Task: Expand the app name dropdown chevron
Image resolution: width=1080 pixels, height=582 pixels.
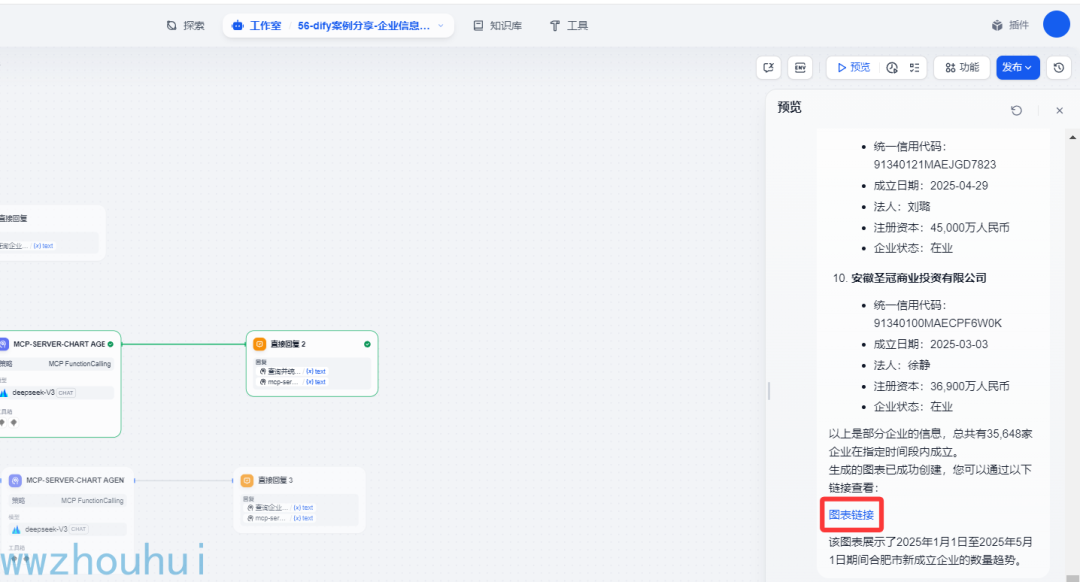Action: pos(441,25)
